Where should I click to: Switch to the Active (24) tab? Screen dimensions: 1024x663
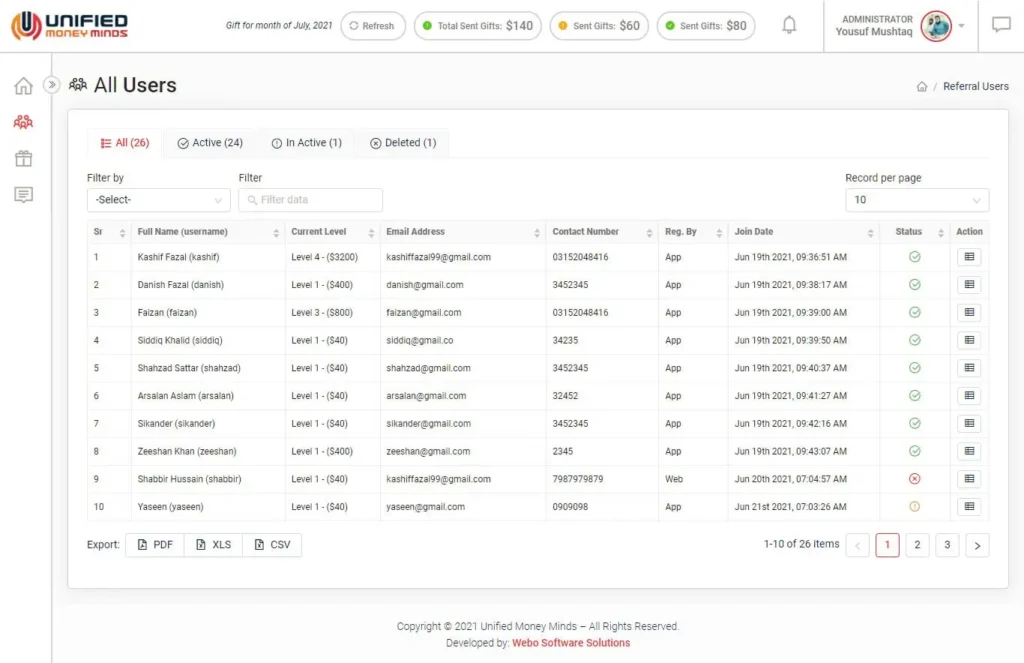point(210,143)
